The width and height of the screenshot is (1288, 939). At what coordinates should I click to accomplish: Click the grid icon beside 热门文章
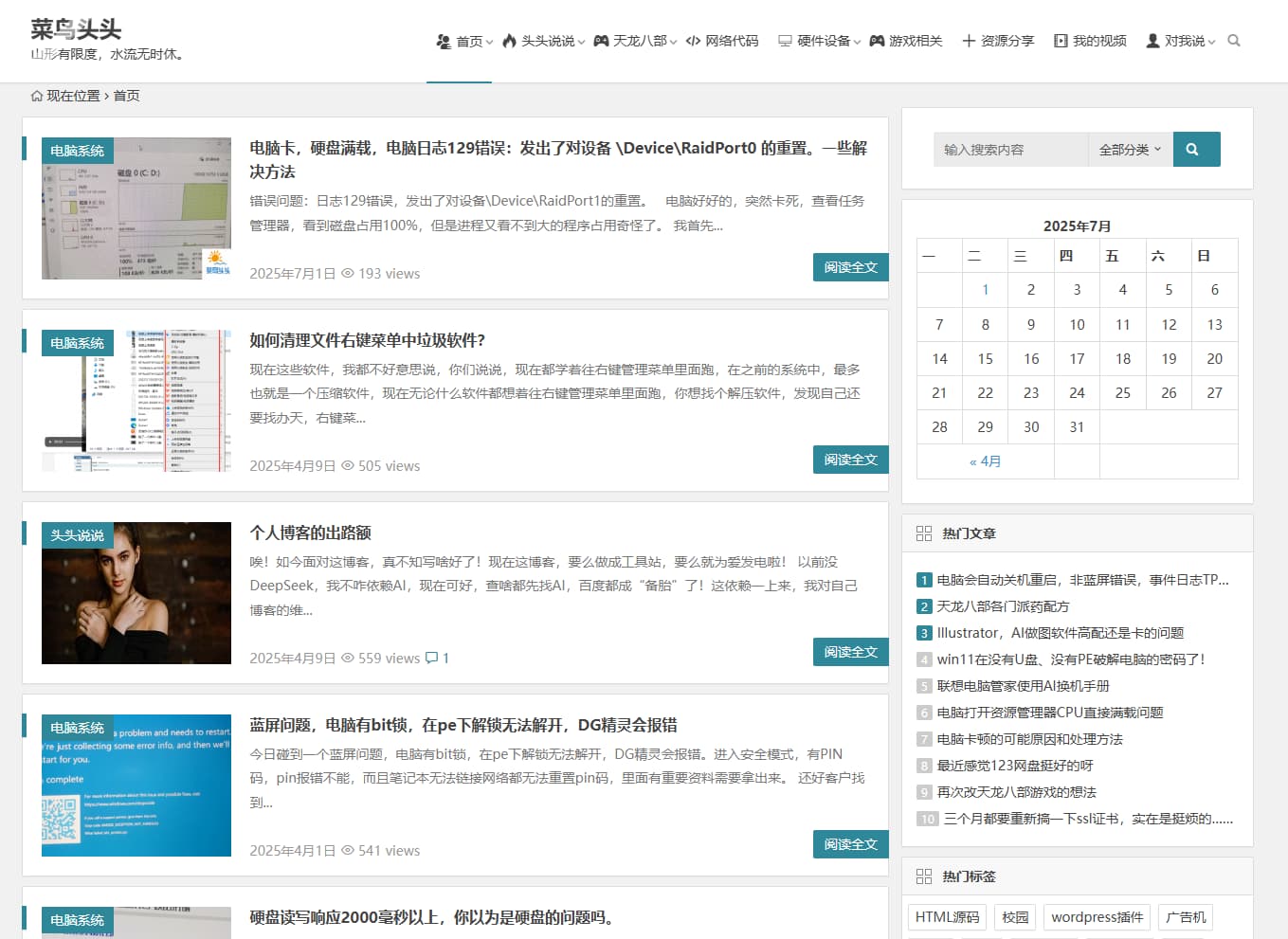[923, 533]
